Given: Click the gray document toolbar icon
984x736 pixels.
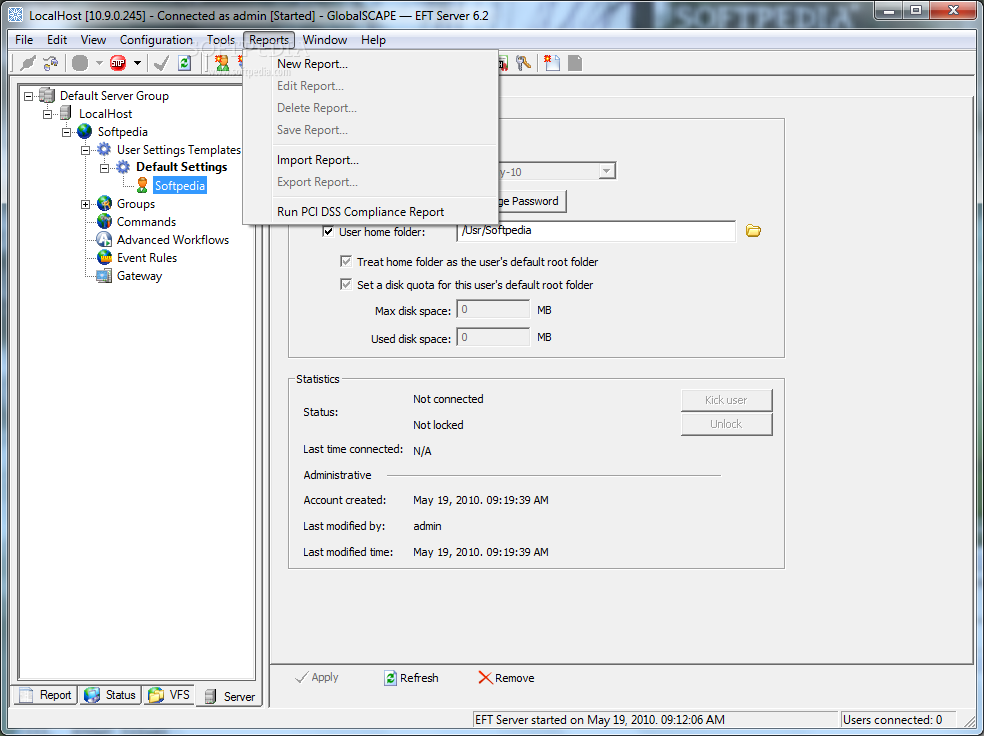Looking at the screenshot, I should (575, 63).
